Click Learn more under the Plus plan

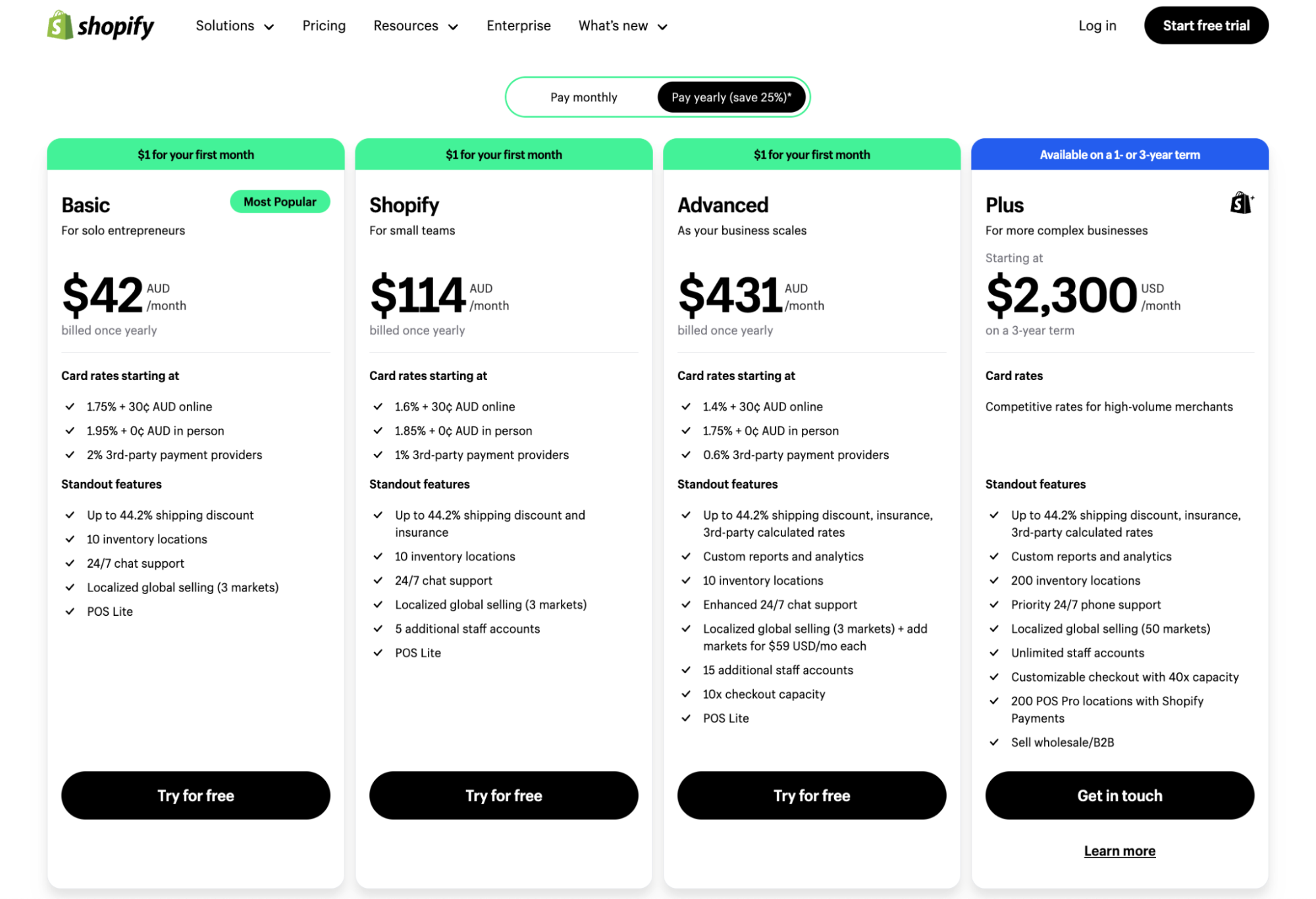tap(1119, 850)
